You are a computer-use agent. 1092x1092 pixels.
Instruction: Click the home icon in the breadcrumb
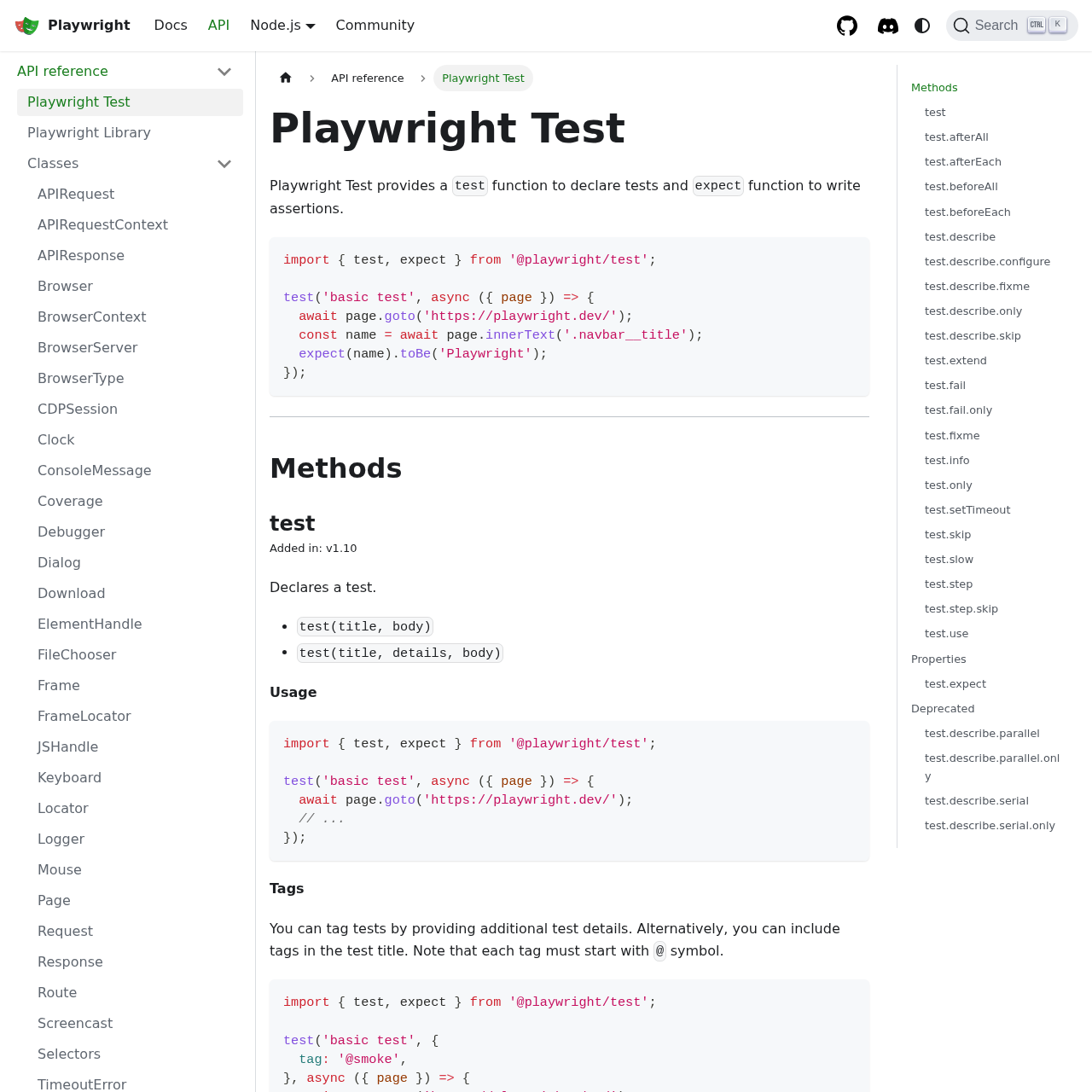pos(287,78)
